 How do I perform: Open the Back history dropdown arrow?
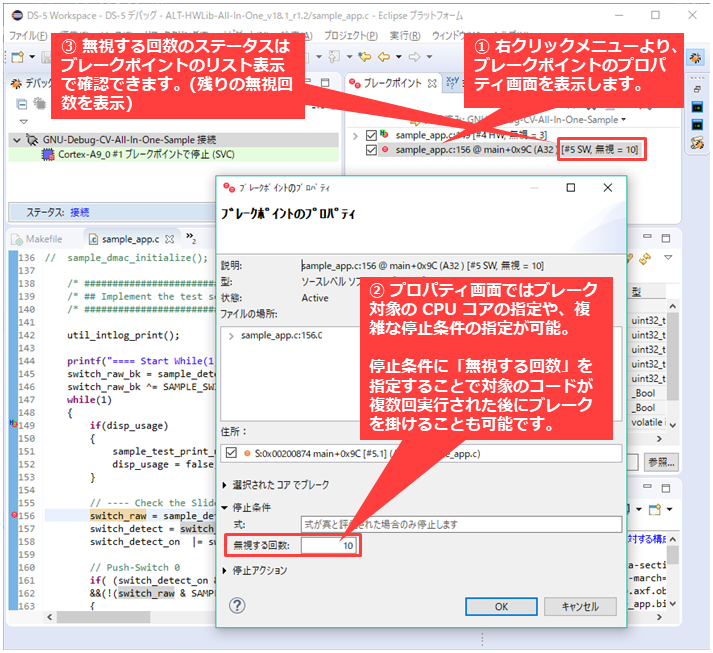click(x=399, y=57)
